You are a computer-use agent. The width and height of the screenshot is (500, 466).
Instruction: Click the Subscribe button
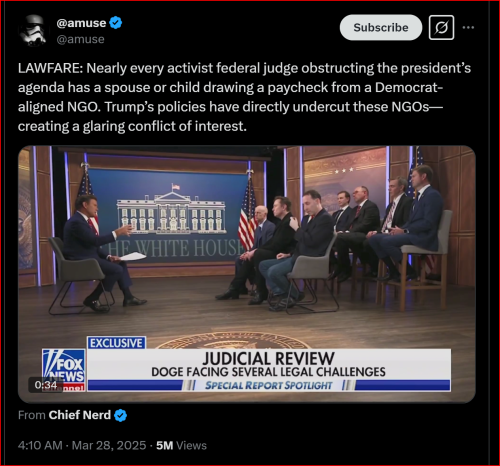(381, 28)
